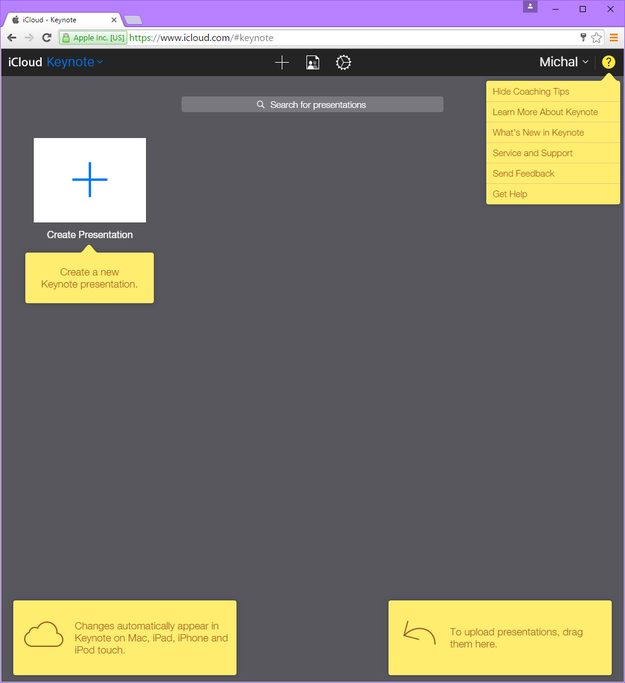Choose What's New in Keynote
This screenshot has width=625, height=683.
point(553,132)
